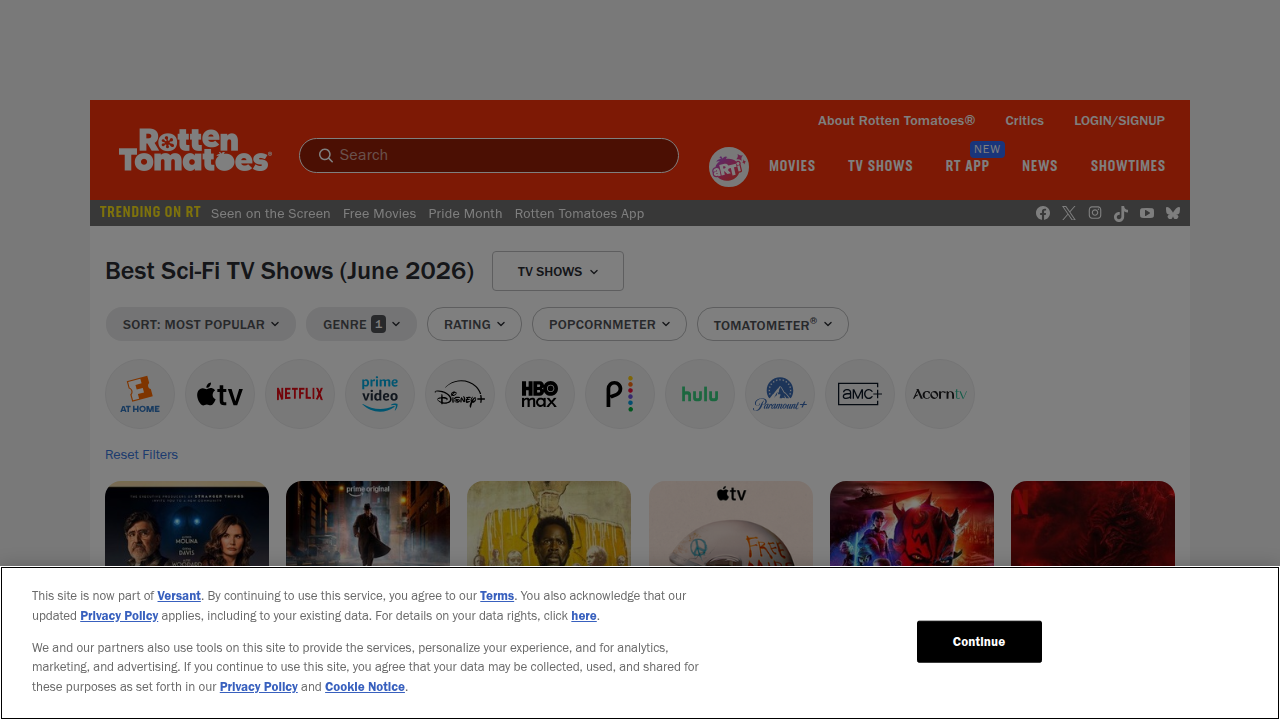Open the prime original show poster
Viewport: 1280px width, 720px height.
click(368, 524)
